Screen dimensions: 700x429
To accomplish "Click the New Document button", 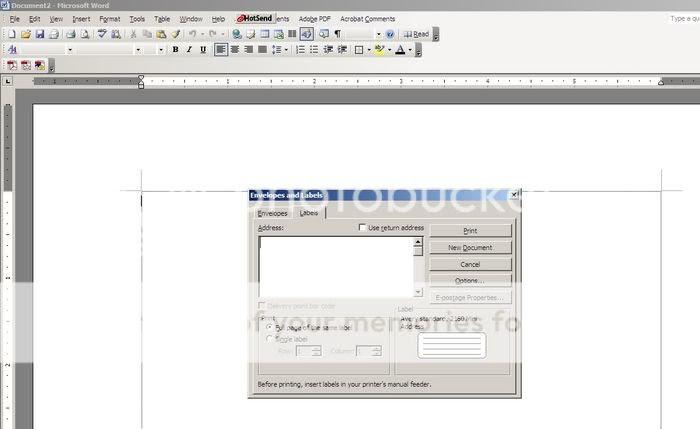I will [x=470, y=247].
